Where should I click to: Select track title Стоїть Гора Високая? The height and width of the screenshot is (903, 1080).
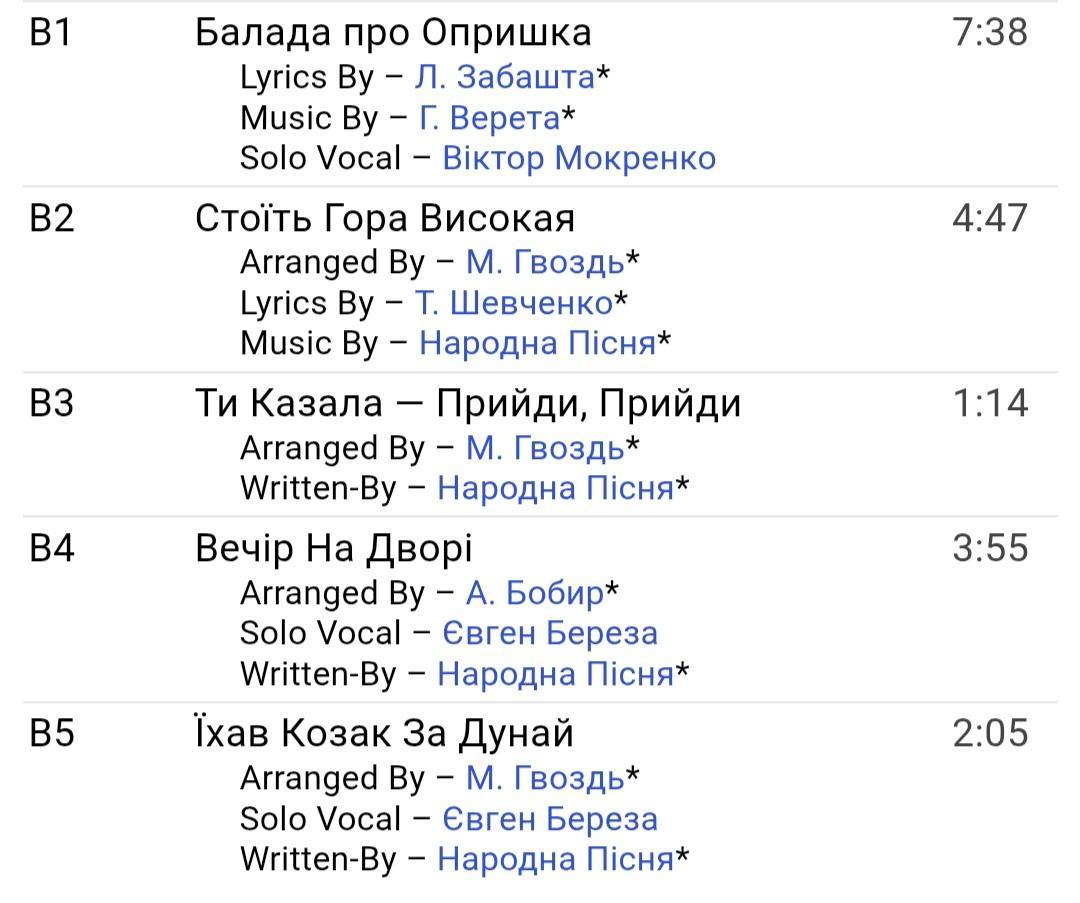[385, 218]
